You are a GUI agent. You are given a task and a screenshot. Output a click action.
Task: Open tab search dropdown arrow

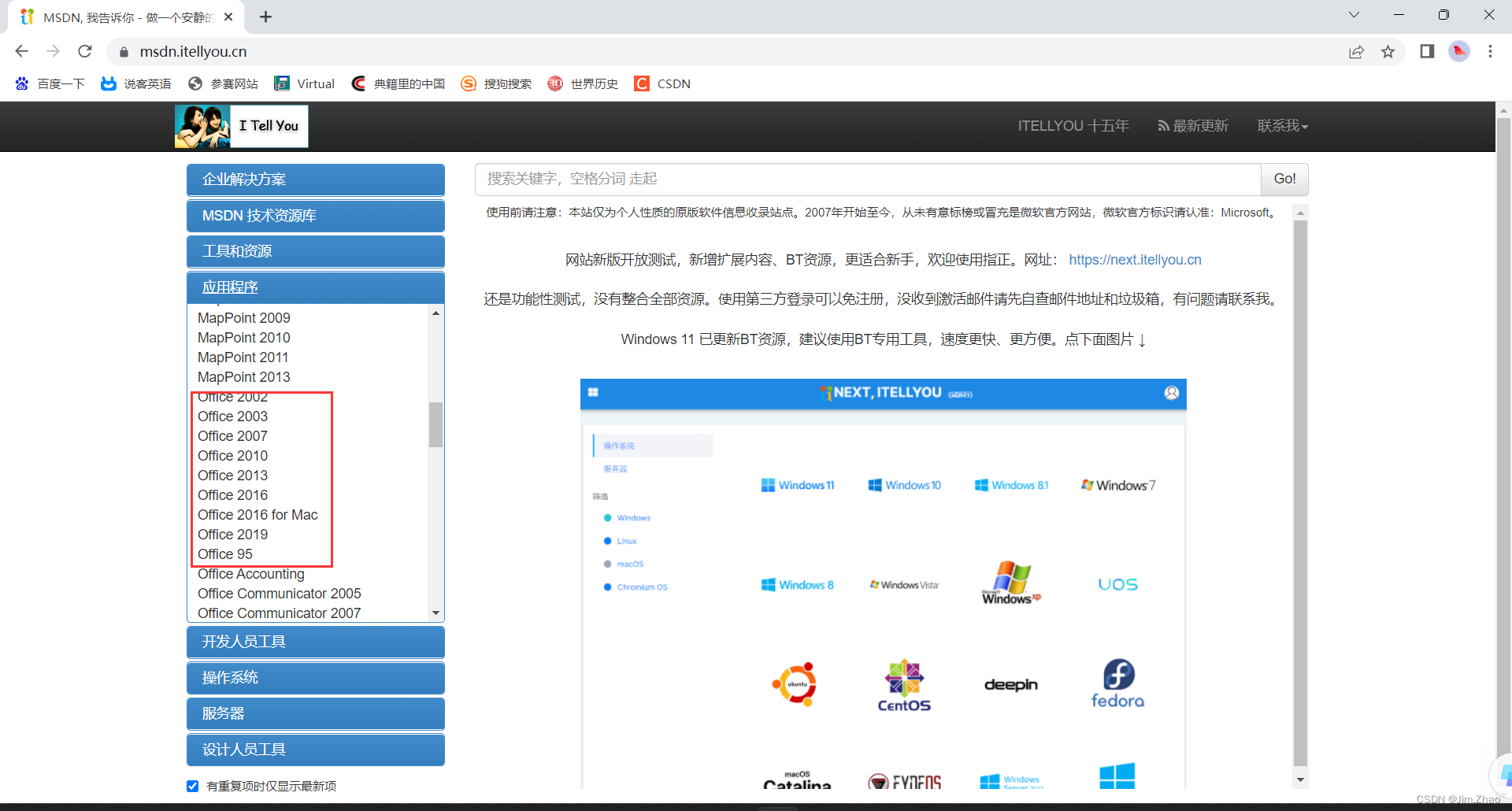click(x=1354, y=15)
